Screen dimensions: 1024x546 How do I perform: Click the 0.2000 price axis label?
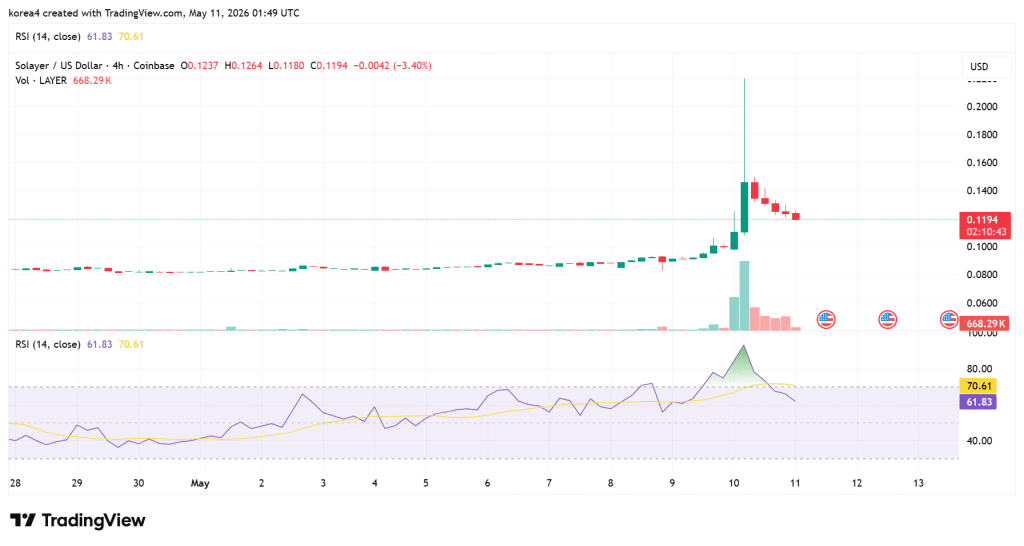point(982,106)
